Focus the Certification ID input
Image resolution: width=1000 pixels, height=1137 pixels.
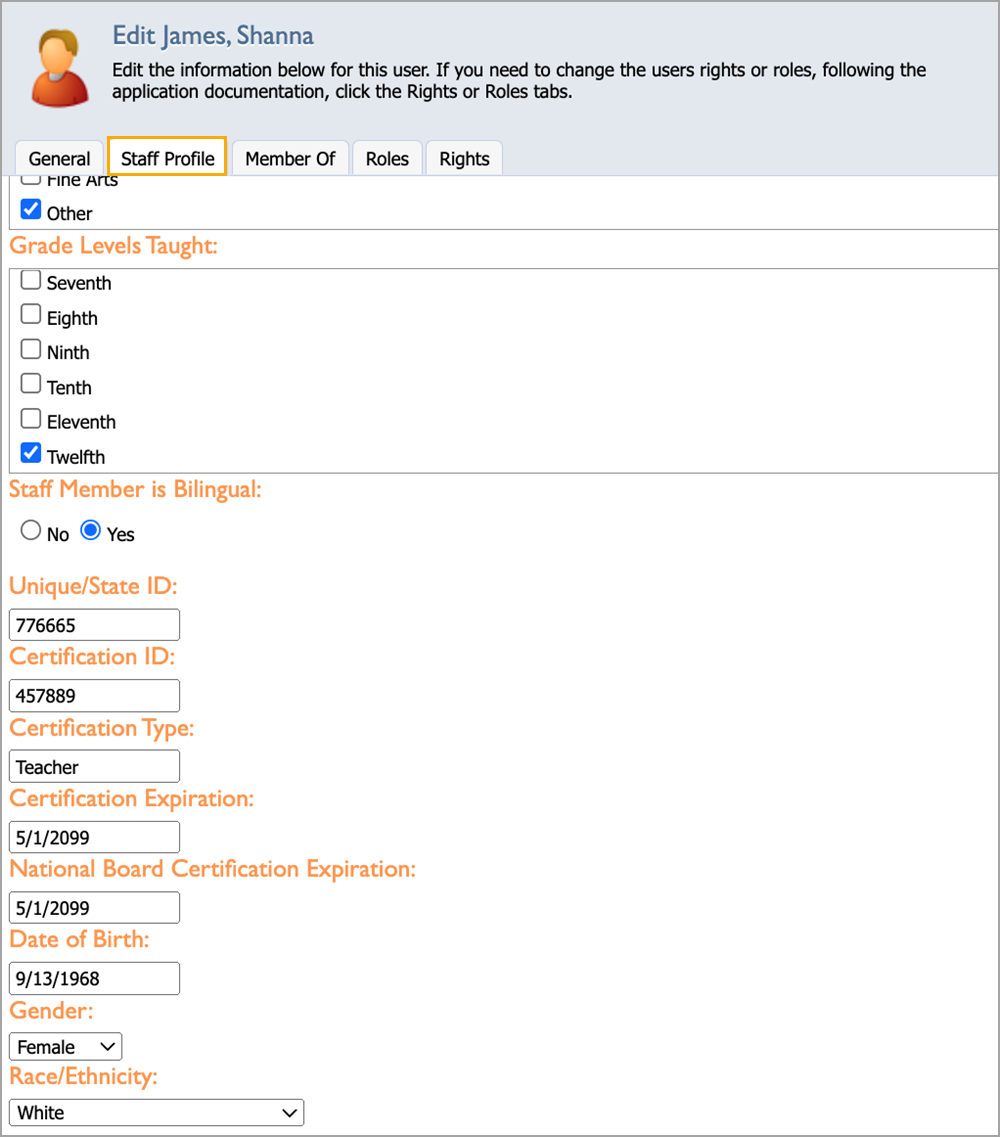tap(94, 695)
